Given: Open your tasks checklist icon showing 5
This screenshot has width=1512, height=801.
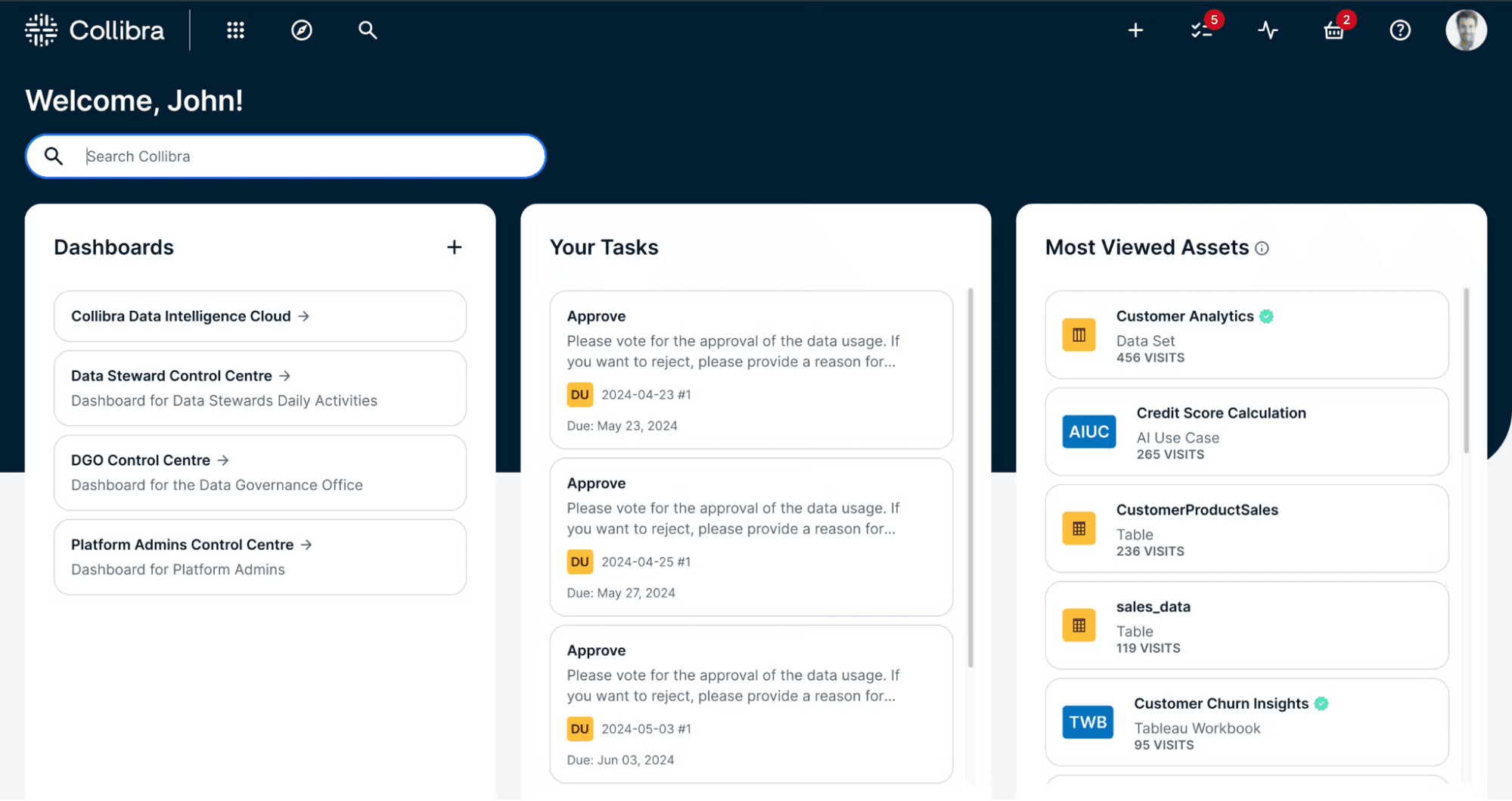Looking at the screenshot, I should (1202, 30).
